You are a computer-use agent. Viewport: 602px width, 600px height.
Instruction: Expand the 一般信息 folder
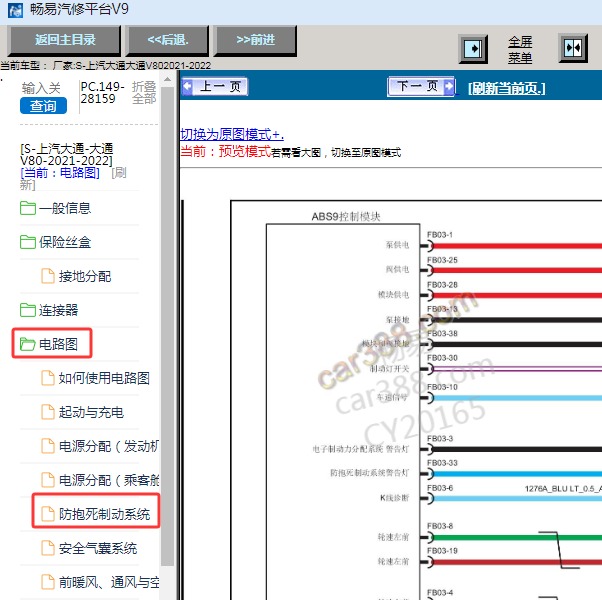(65, 208)
